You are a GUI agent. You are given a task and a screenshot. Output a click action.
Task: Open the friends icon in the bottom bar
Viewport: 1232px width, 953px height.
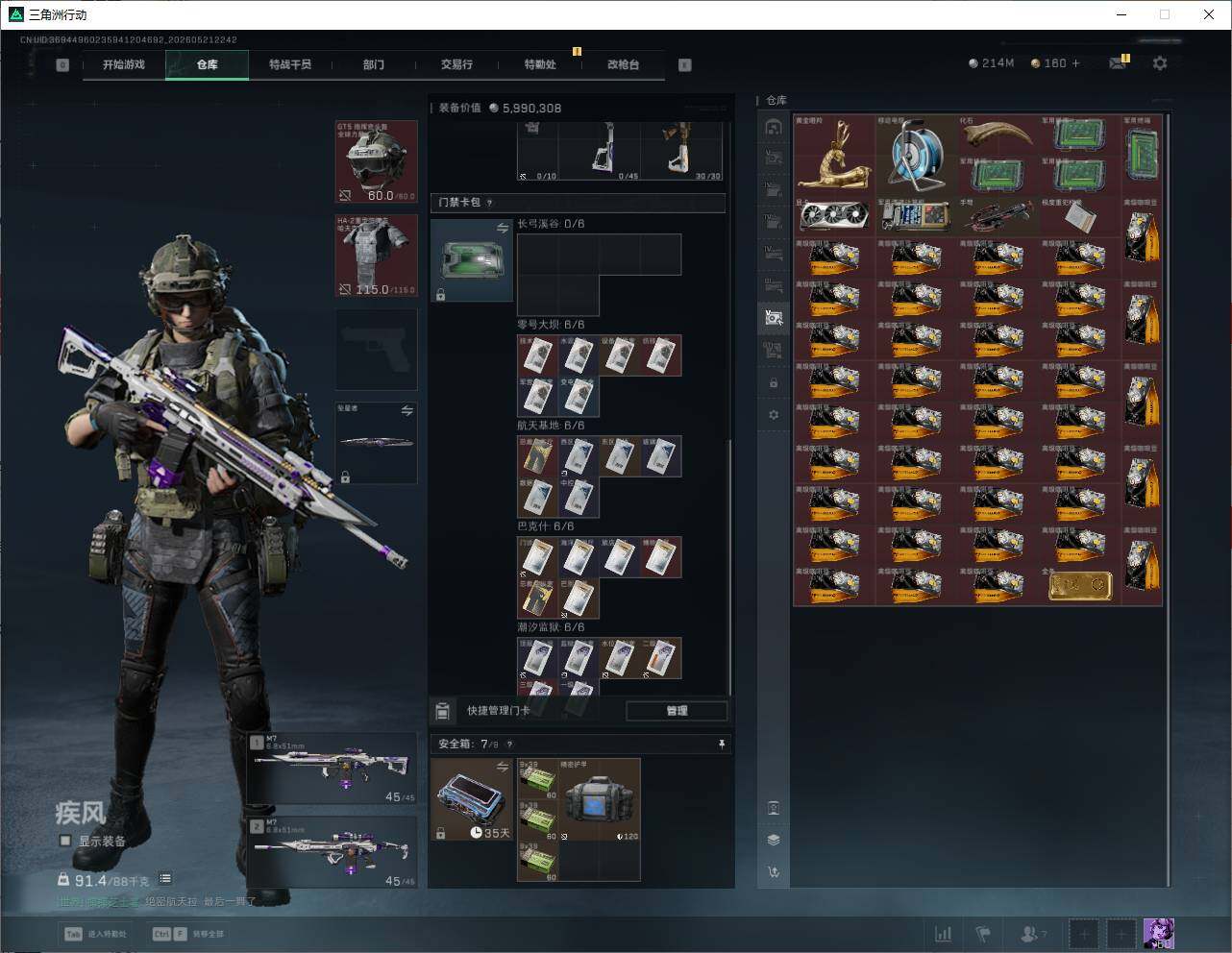tap(1033, 933)
